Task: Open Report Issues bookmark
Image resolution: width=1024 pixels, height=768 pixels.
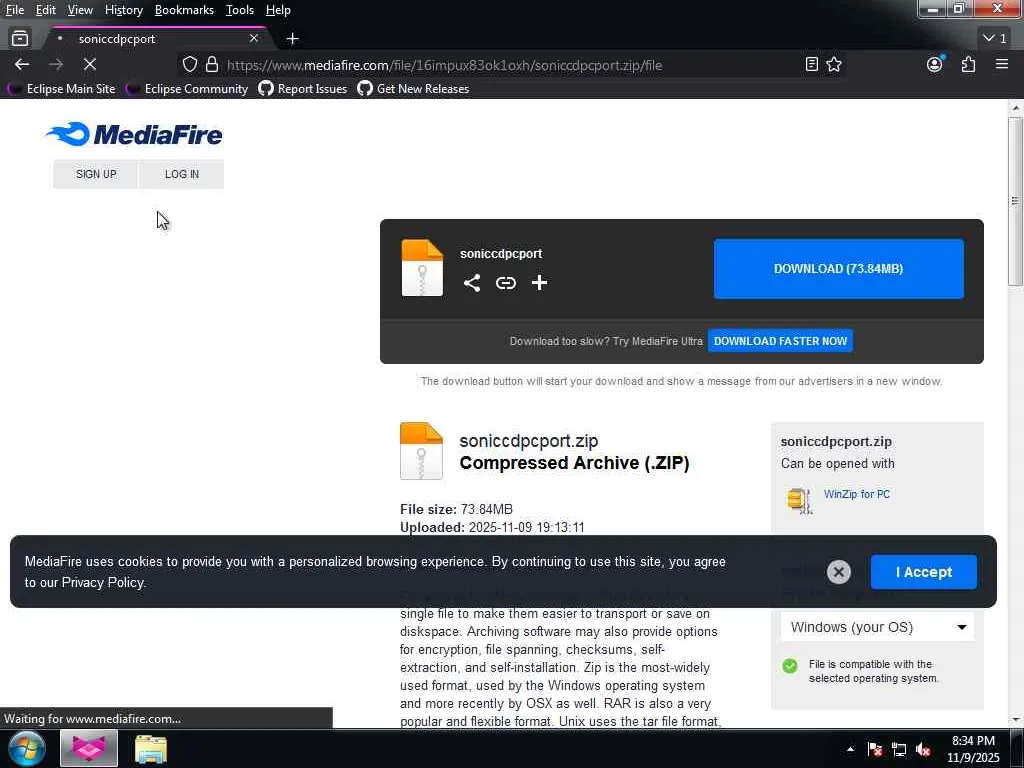Action: (303, 89)
